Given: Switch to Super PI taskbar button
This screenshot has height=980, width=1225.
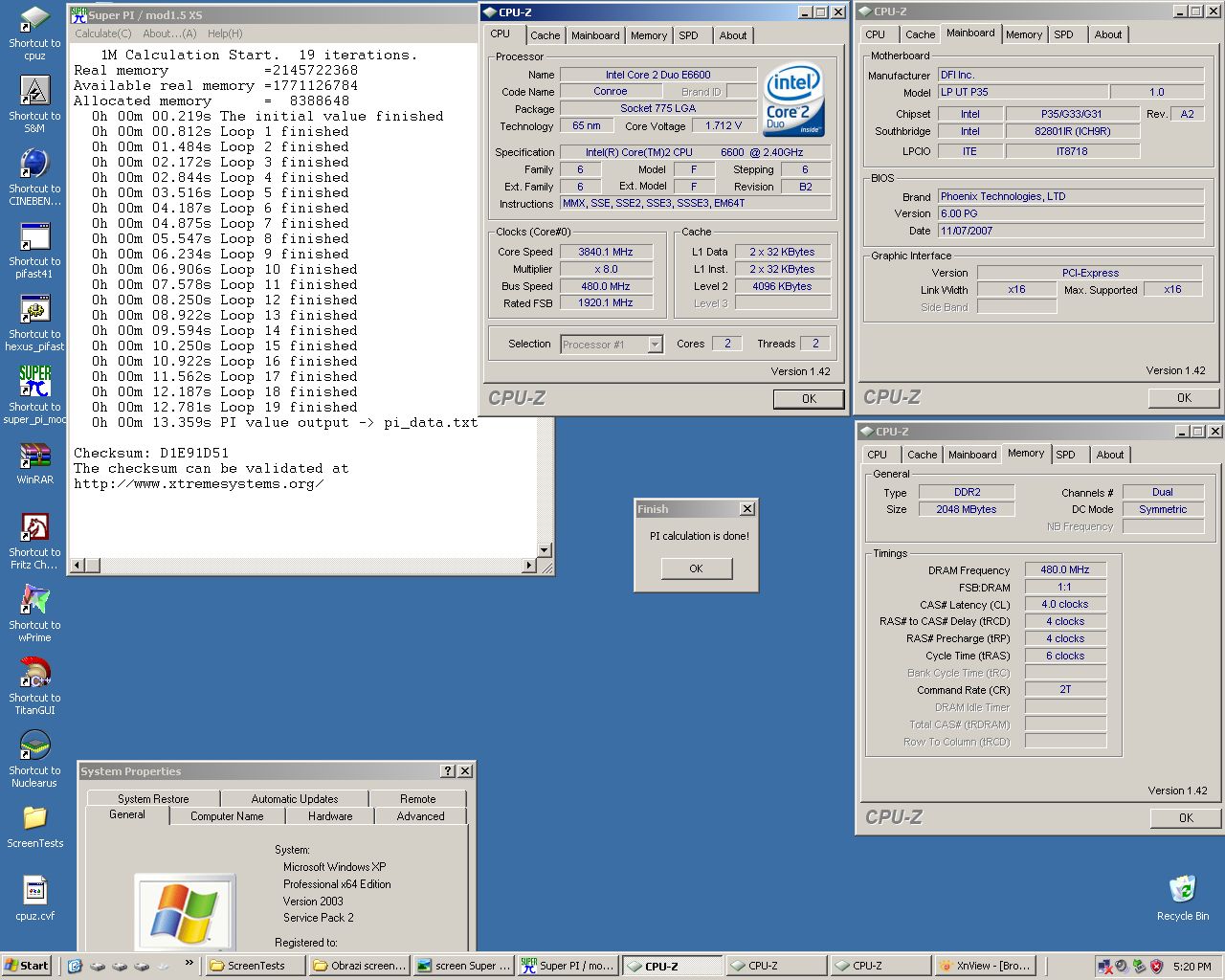Looking at the screenshot, I should (x=568, y=966).
